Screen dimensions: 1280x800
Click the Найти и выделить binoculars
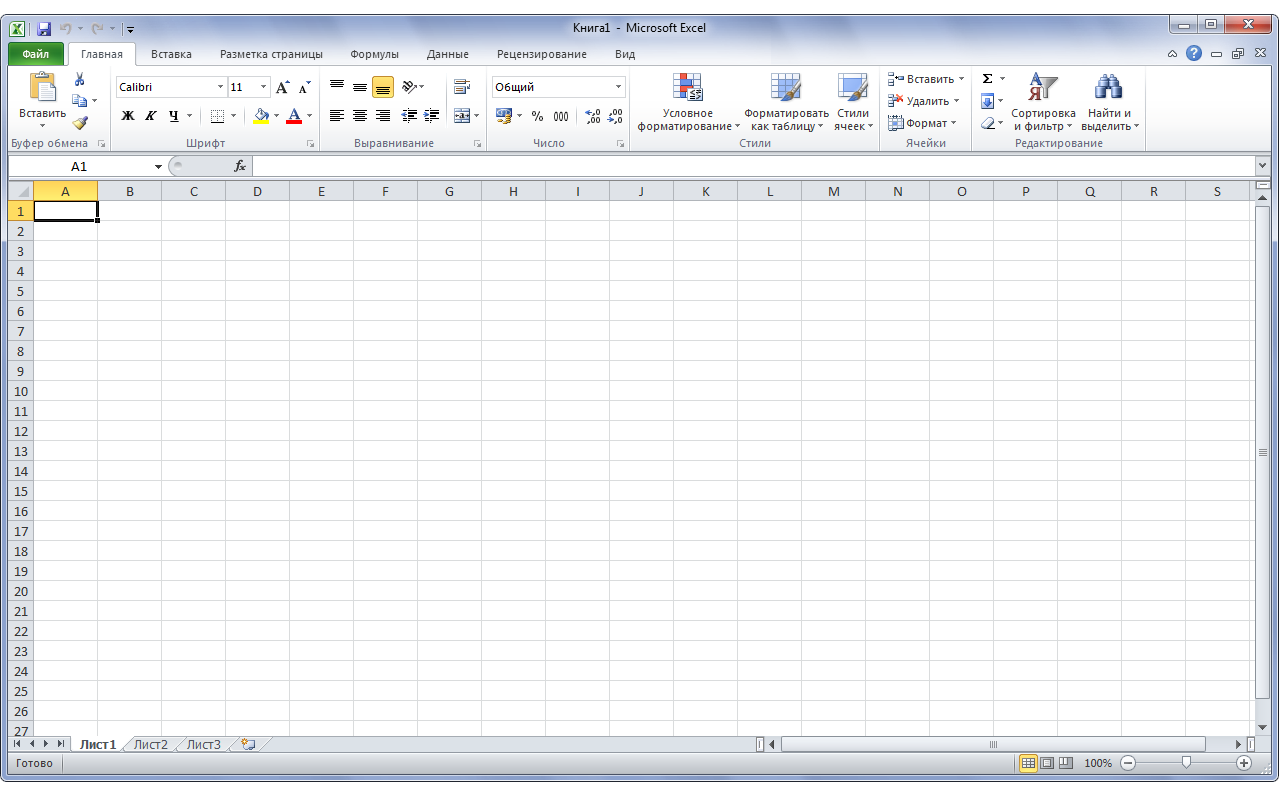(1109, 102)
